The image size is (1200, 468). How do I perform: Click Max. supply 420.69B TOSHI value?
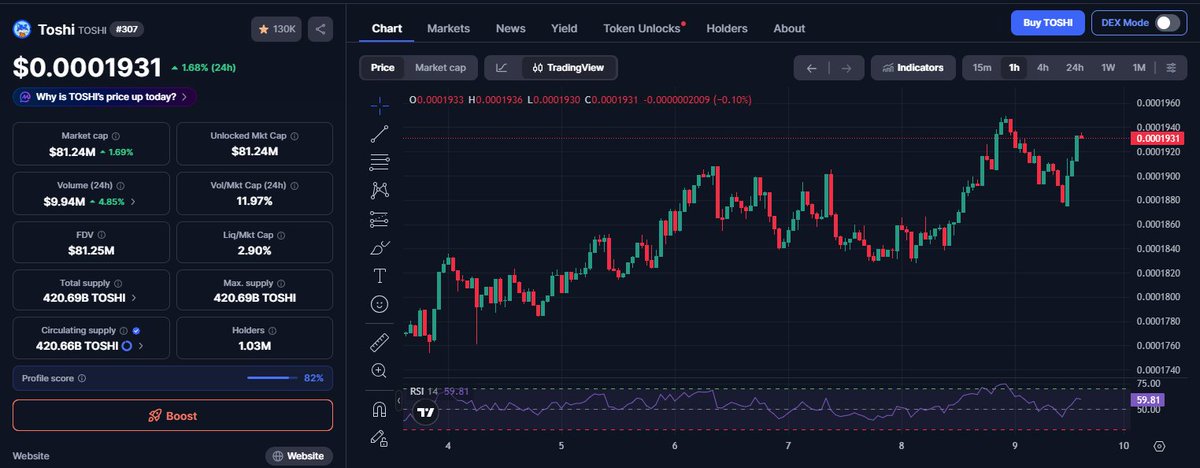coord(254,298)
